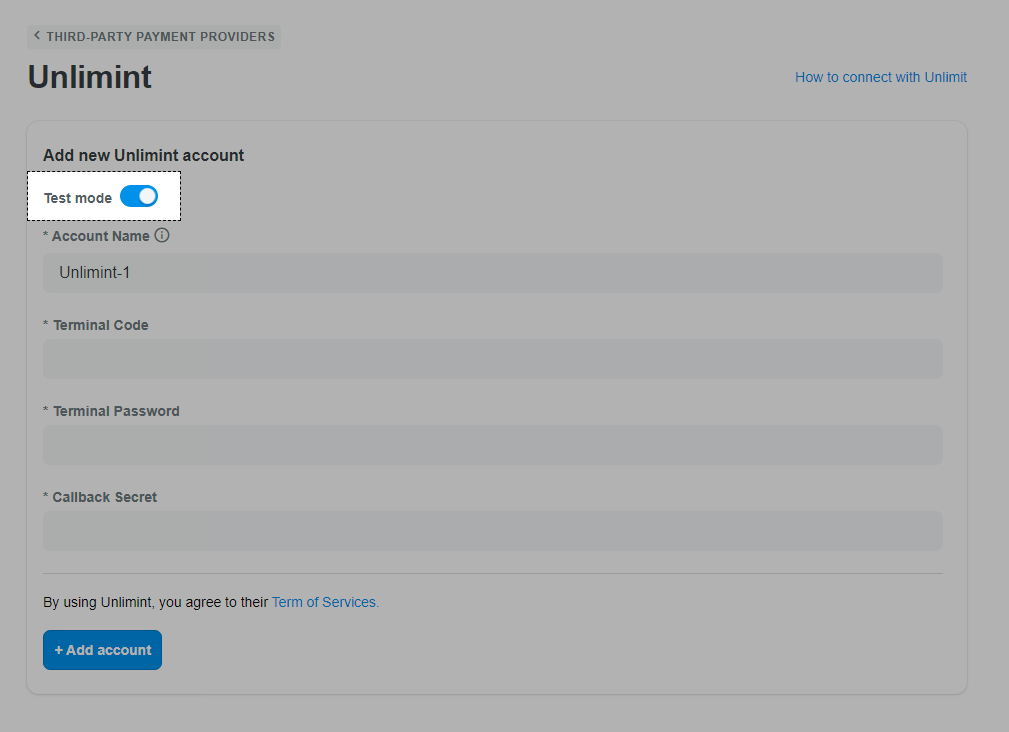Screen dimensions: 1009x732
Task: Click the Callback Secret field label
Action: click(x=105, y=497)
